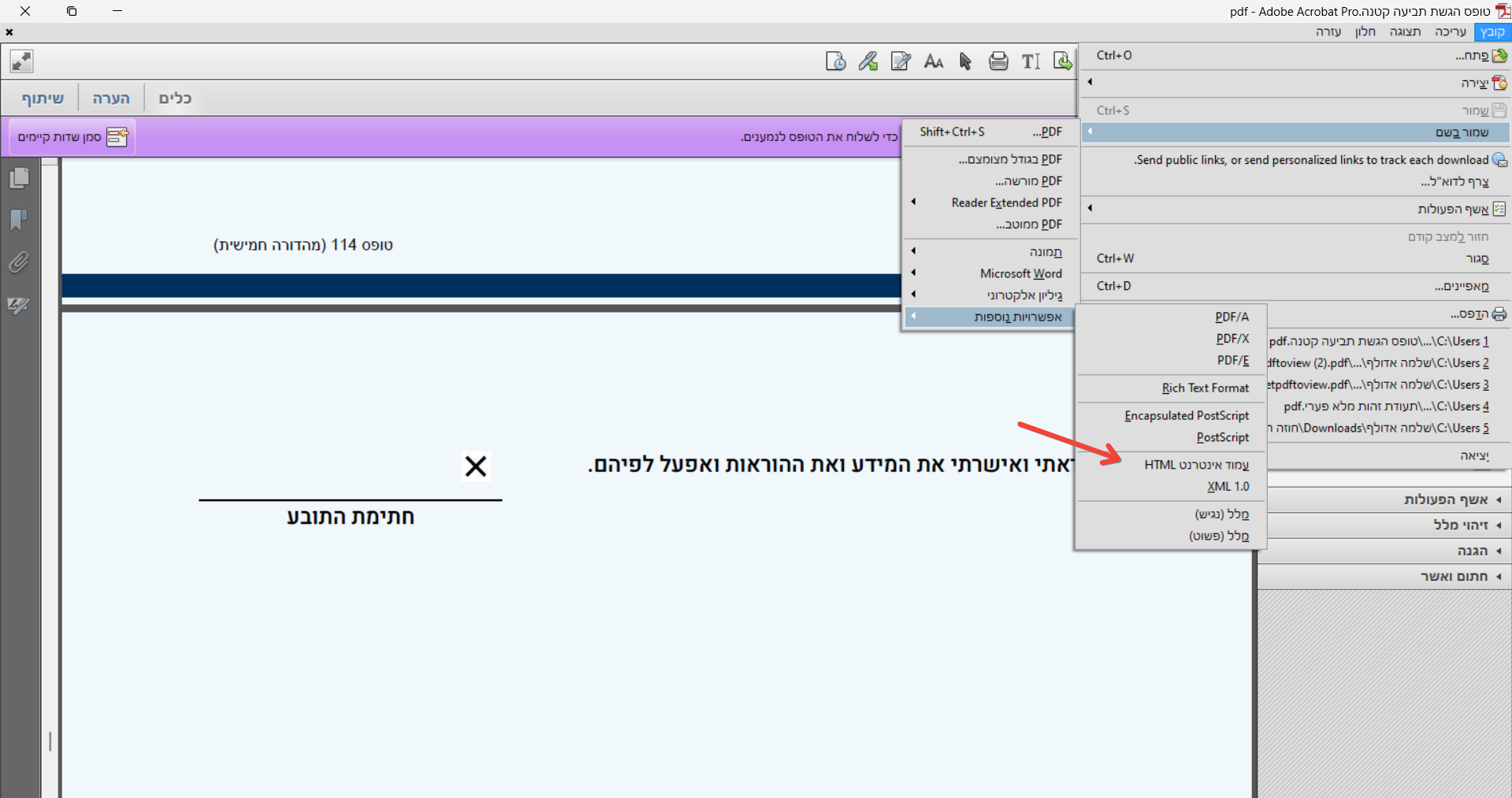Select PDF מורשה (certified) option
Viewport: 1512px width, 798px height.
coord(989,181)
